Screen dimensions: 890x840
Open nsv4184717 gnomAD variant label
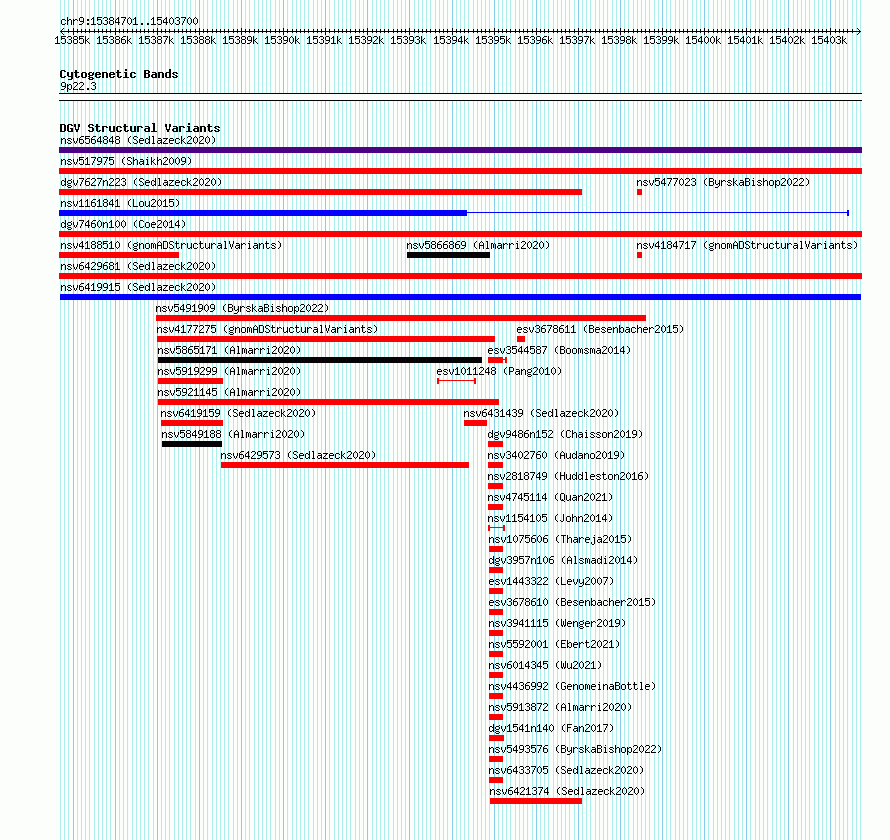pos(747,245)
